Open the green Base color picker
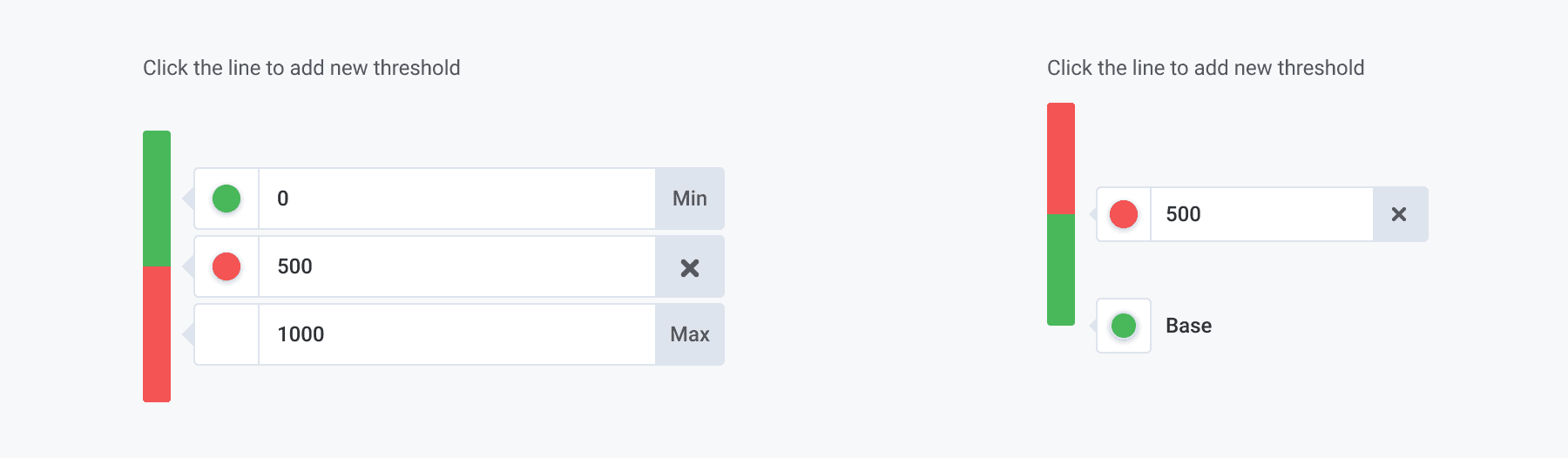 (1124, 326)
